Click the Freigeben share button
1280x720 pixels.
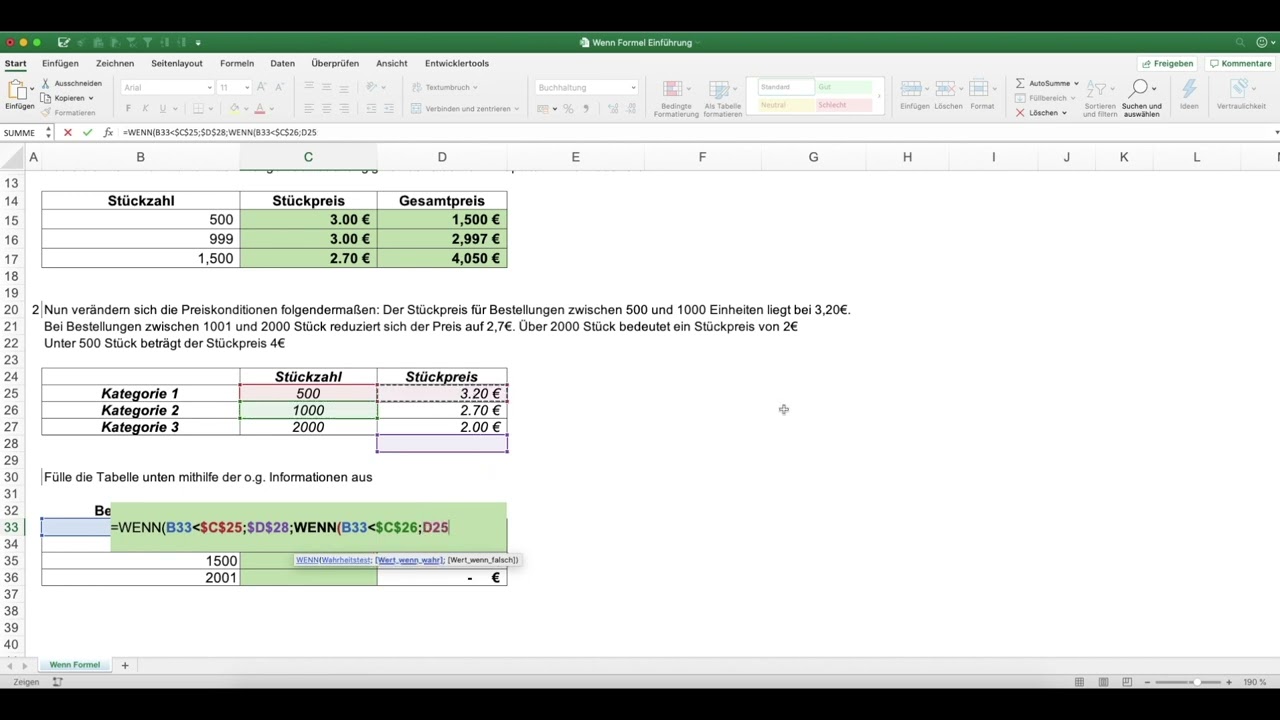click(1167, 63)
